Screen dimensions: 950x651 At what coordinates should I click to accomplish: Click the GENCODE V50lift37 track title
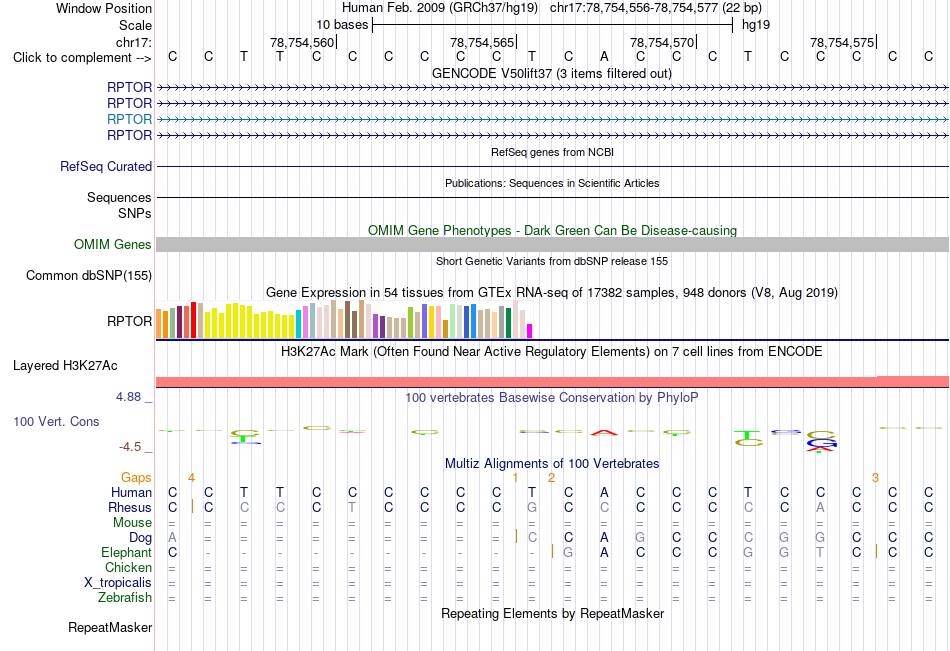coord(552,73)
